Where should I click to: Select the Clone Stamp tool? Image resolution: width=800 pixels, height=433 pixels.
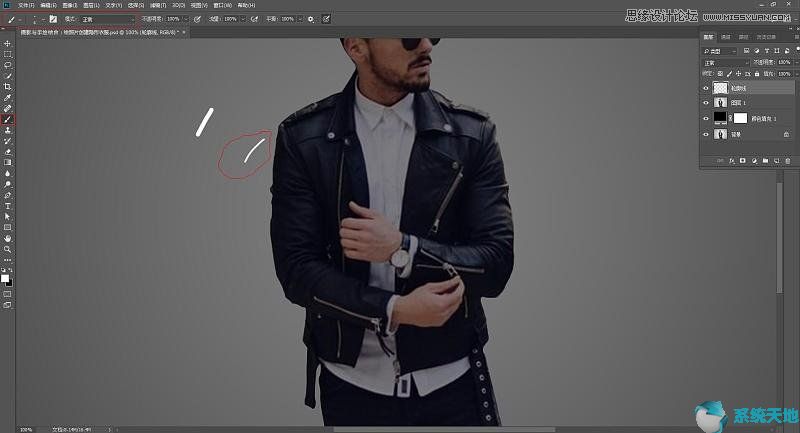(x=7, y=130)
